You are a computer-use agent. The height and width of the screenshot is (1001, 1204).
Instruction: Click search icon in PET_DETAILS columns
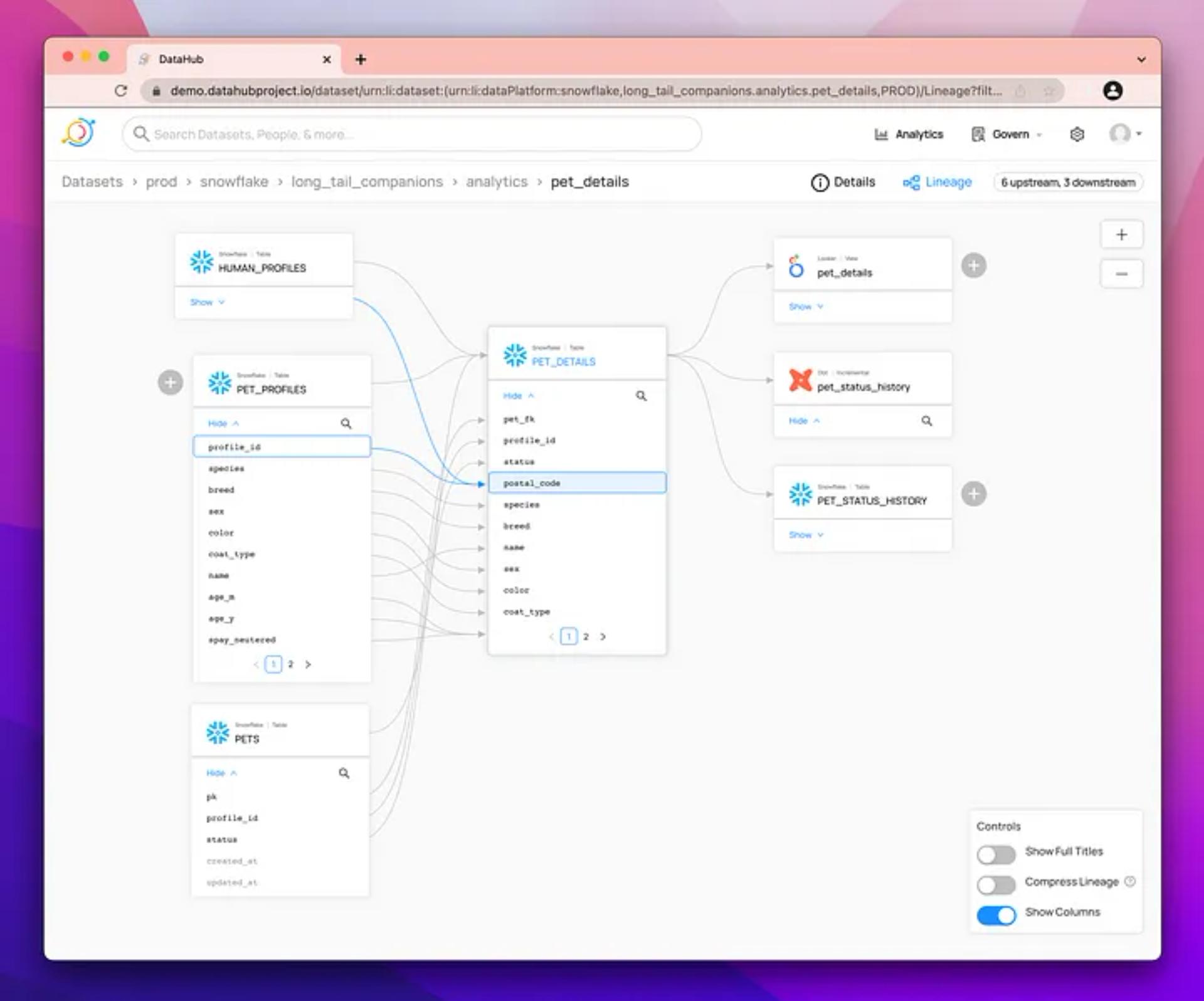[641, 396]
